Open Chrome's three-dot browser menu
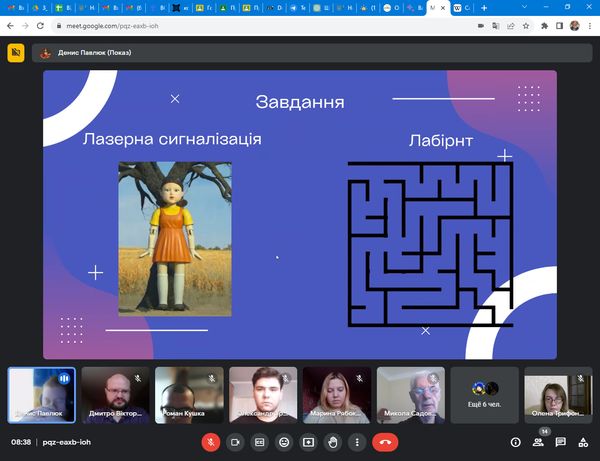600x461 pixels. [x=590, y=25]
